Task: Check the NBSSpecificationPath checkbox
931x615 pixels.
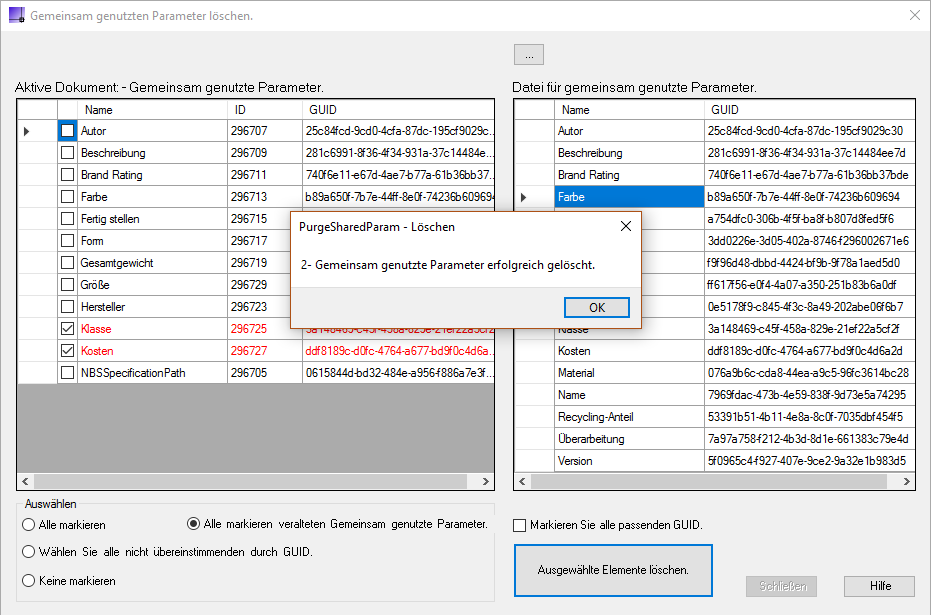Action: point(68,372)
